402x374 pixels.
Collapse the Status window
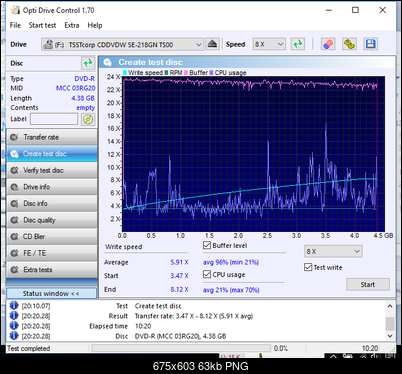tap(52, 293)
